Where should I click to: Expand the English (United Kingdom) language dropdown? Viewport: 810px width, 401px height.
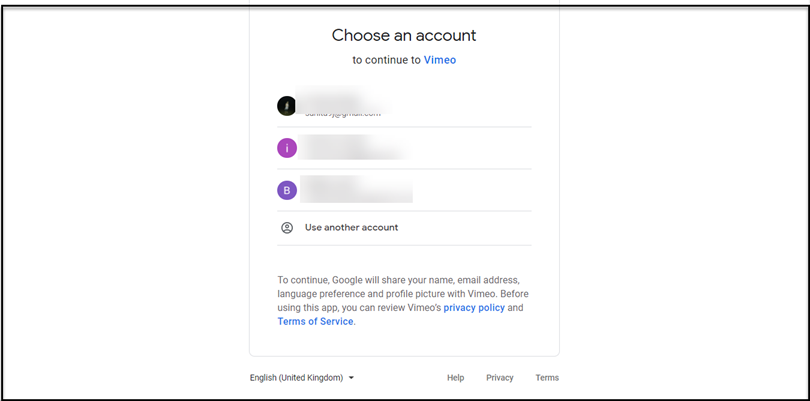point(302,378)
